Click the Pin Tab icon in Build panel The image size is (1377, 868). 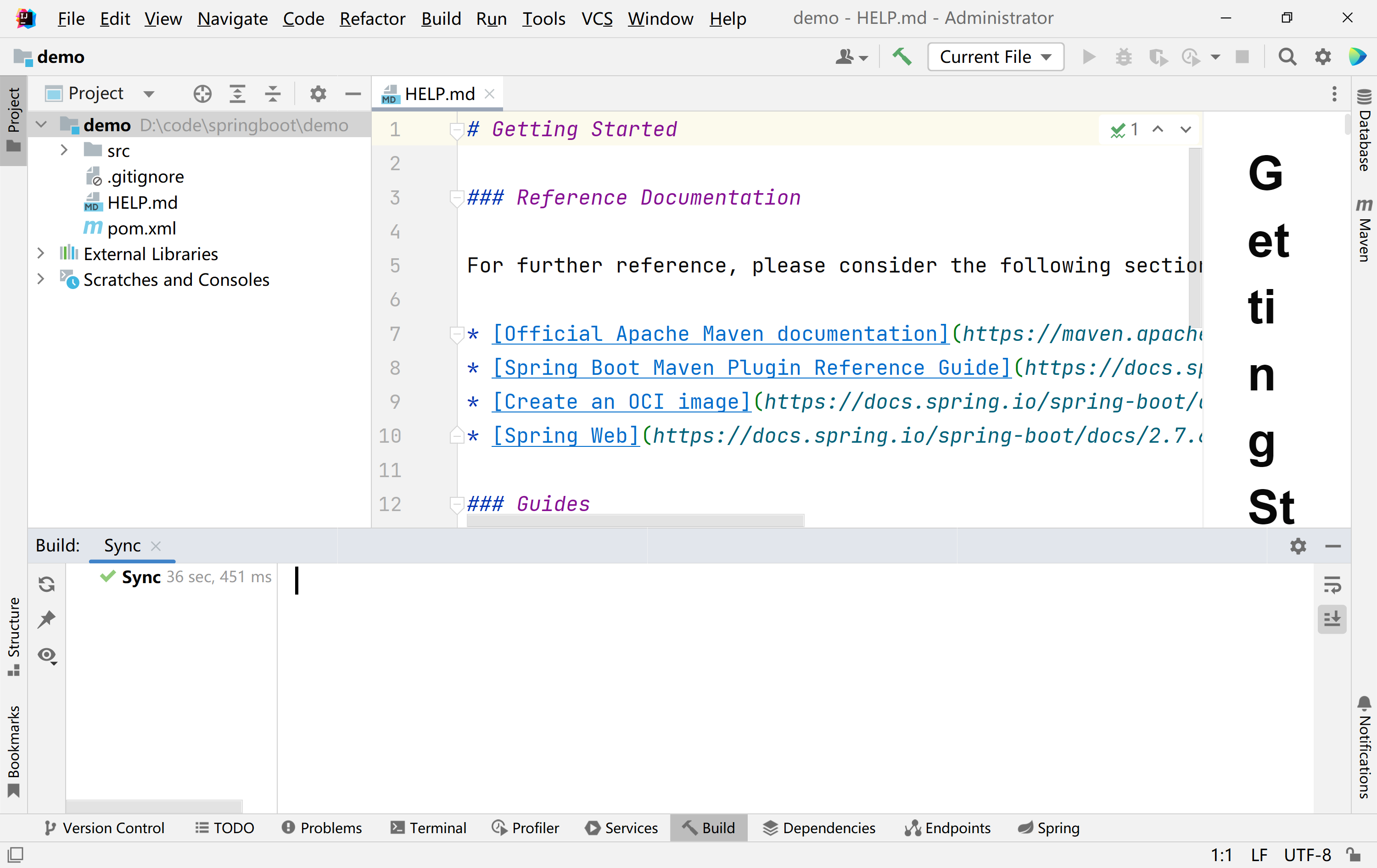tap(47, 619)
